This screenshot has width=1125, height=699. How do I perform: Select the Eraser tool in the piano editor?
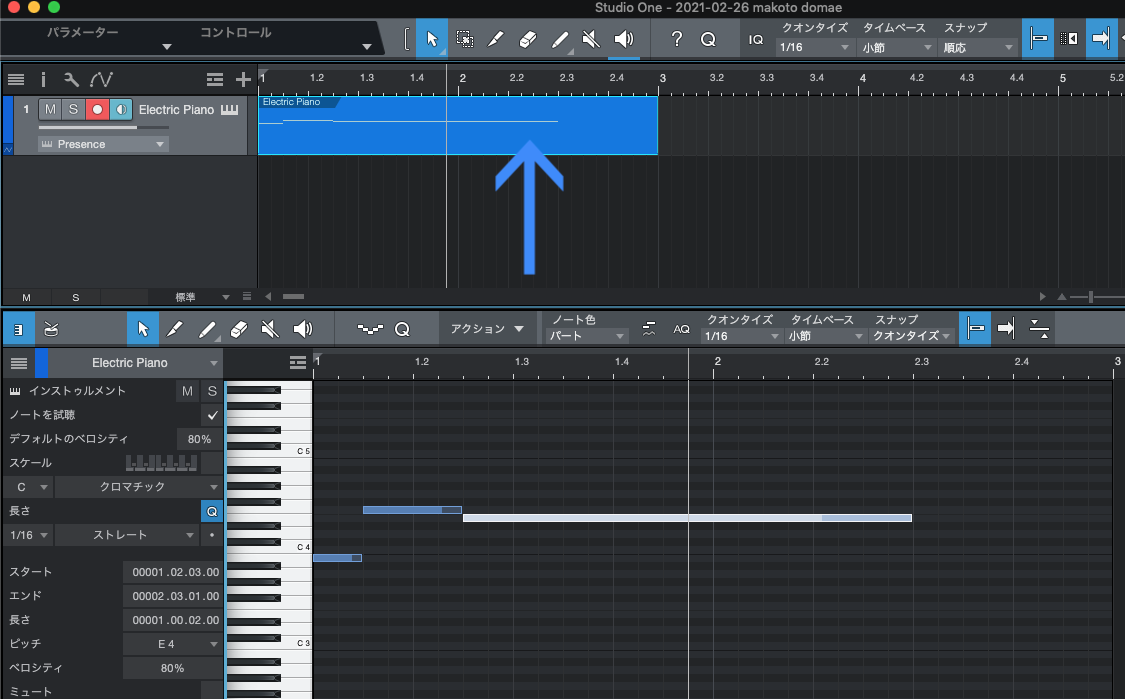pos(238,329)
